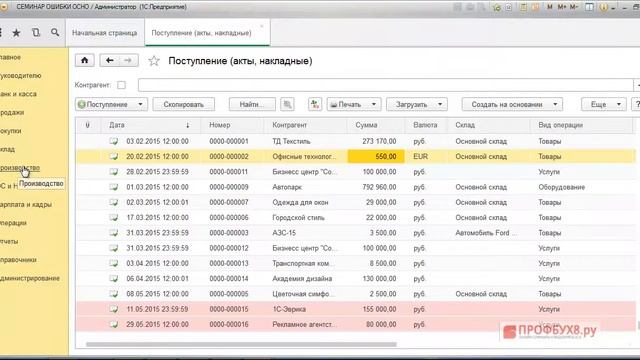Click the document icon of the Академия дизайна row

[x=113, y=279]
